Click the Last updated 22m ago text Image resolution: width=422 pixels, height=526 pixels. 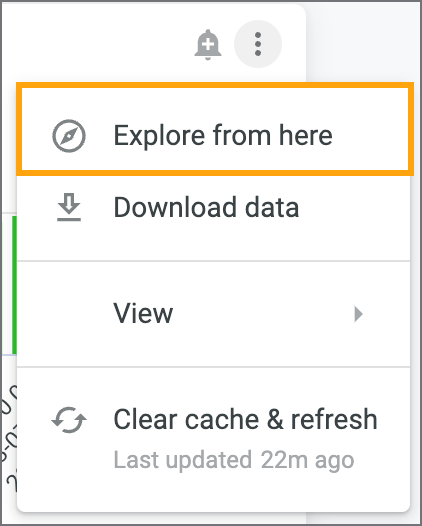pos(234,460)
